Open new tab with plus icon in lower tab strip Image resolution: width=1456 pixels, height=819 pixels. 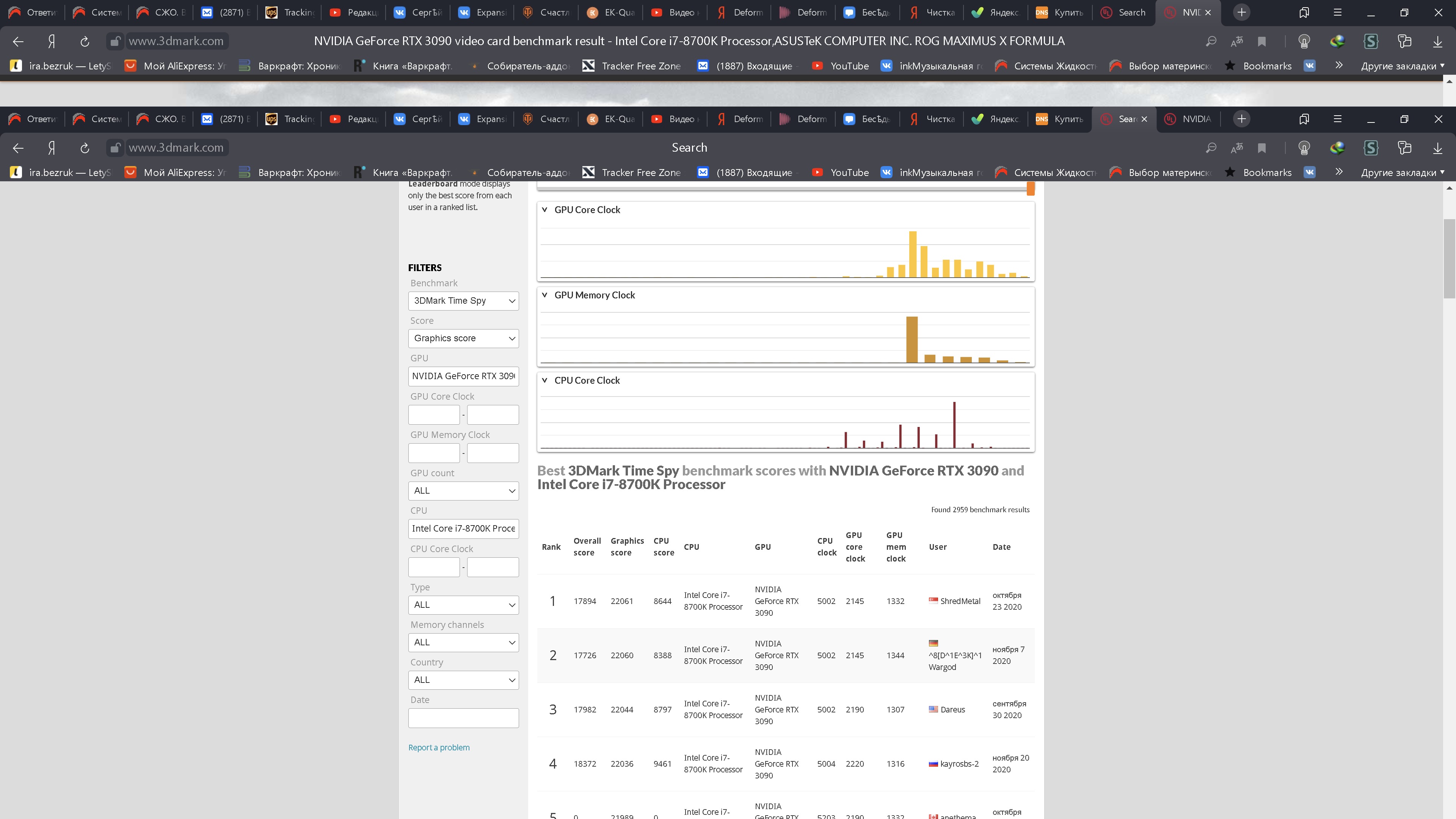[x=1241, y=119]
